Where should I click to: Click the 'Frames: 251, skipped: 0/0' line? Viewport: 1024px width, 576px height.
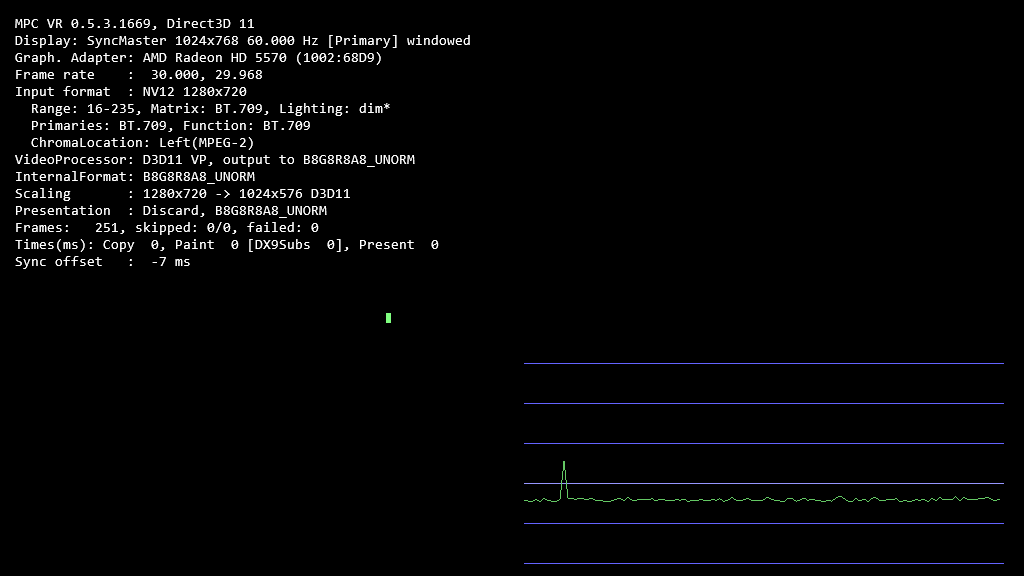tap(167, 228)
